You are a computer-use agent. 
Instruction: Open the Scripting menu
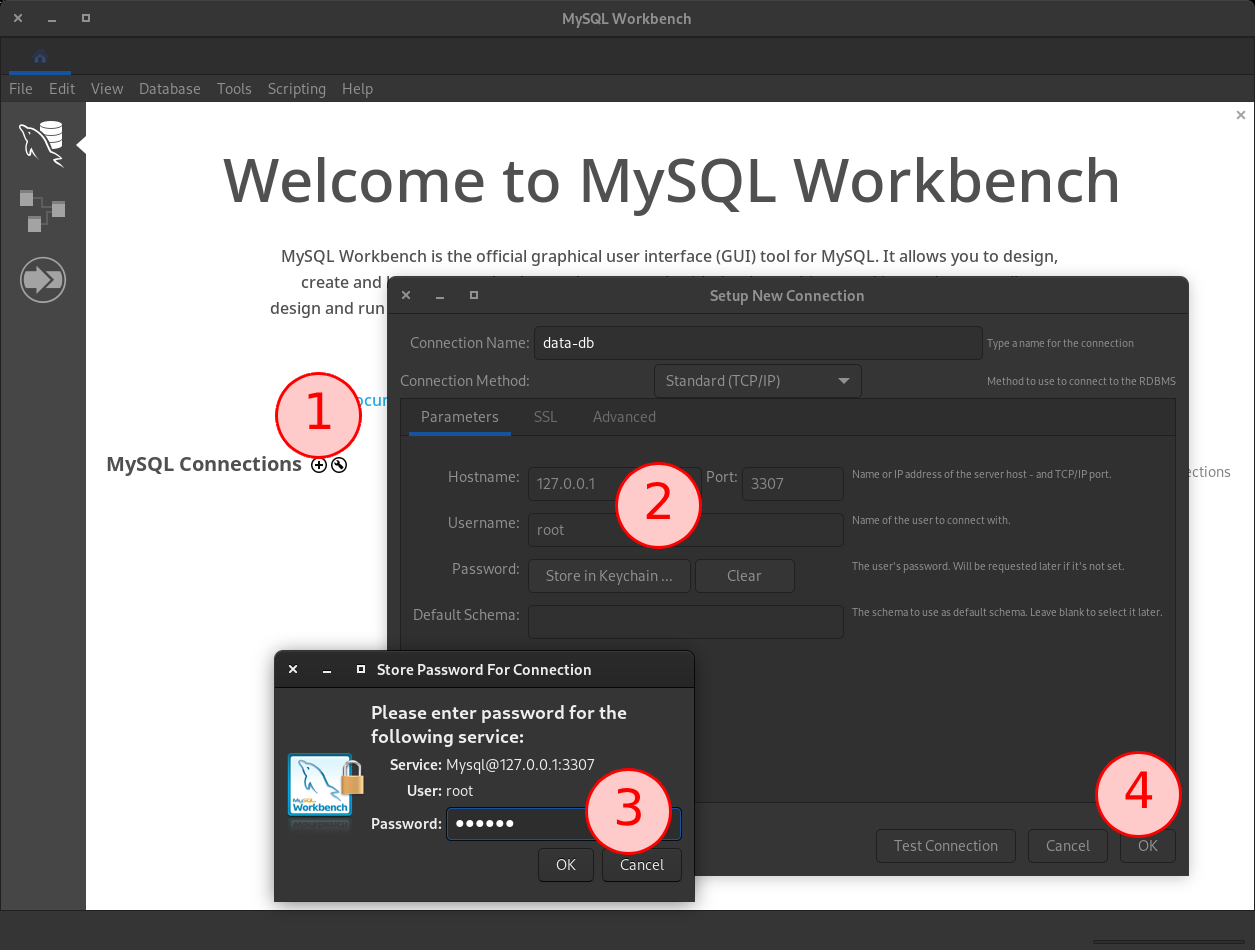coord(296,89)
